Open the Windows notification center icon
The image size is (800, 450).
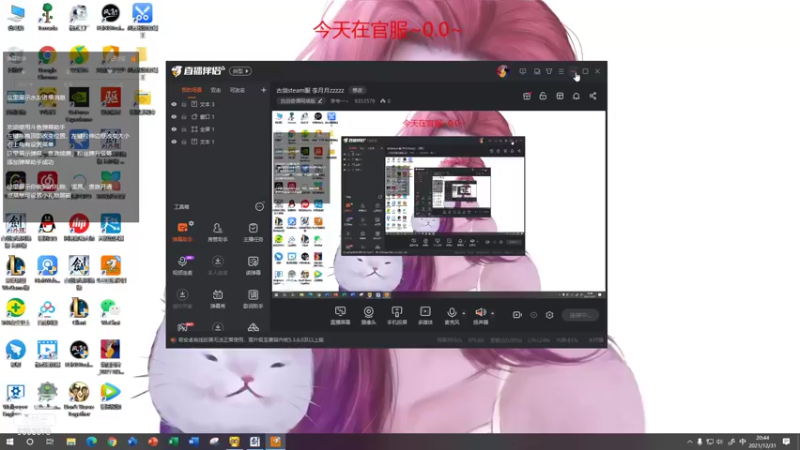tap(787, 442)
